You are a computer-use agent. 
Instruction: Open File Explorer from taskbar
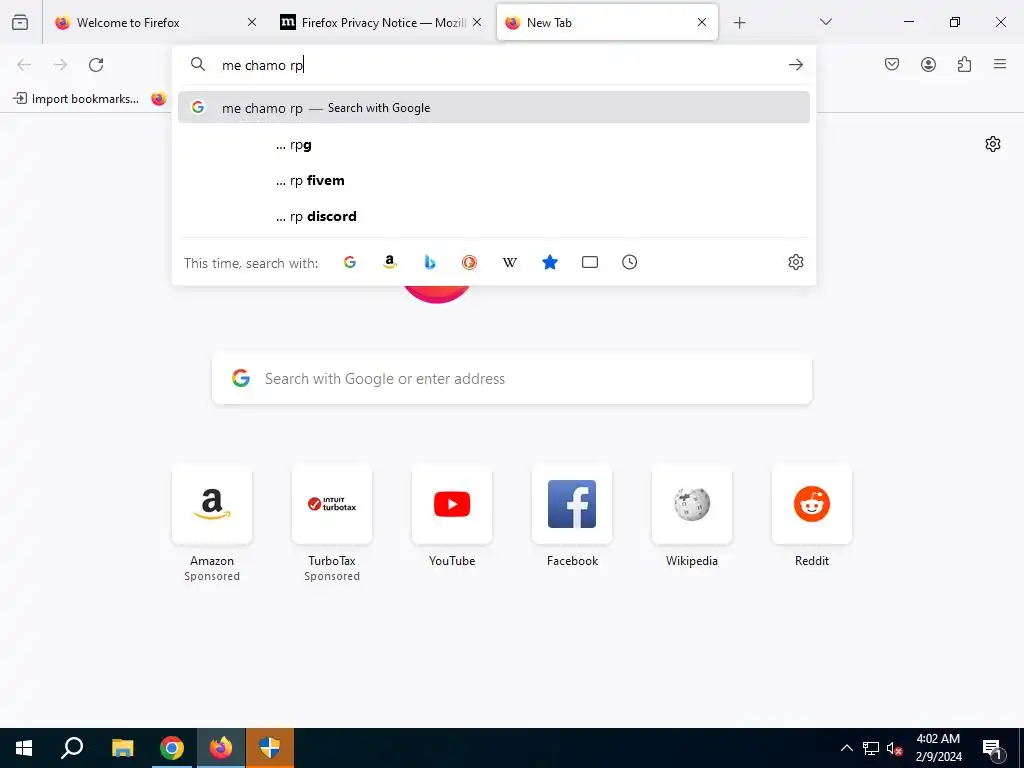[122, 748]
